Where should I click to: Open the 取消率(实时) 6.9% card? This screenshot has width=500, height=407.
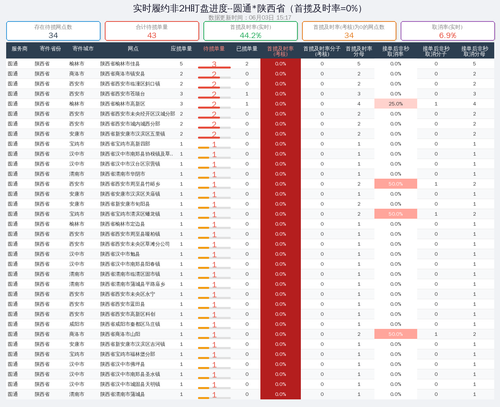pos(448,31)
